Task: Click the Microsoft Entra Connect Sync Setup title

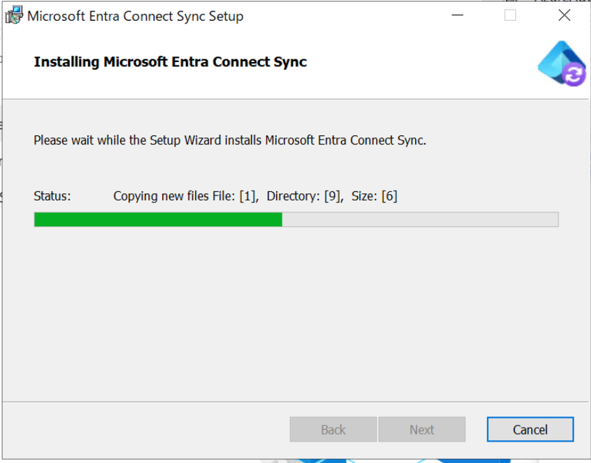Action: click(x=135, y=16)
